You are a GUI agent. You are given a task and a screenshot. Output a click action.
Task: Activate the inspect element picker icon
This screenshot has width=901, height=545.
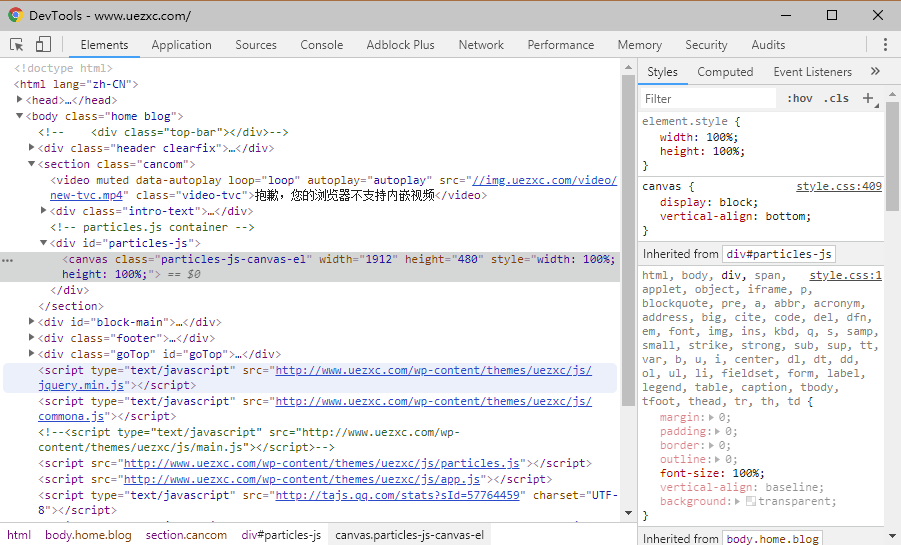pyautogui.click(x=17, y=45)
